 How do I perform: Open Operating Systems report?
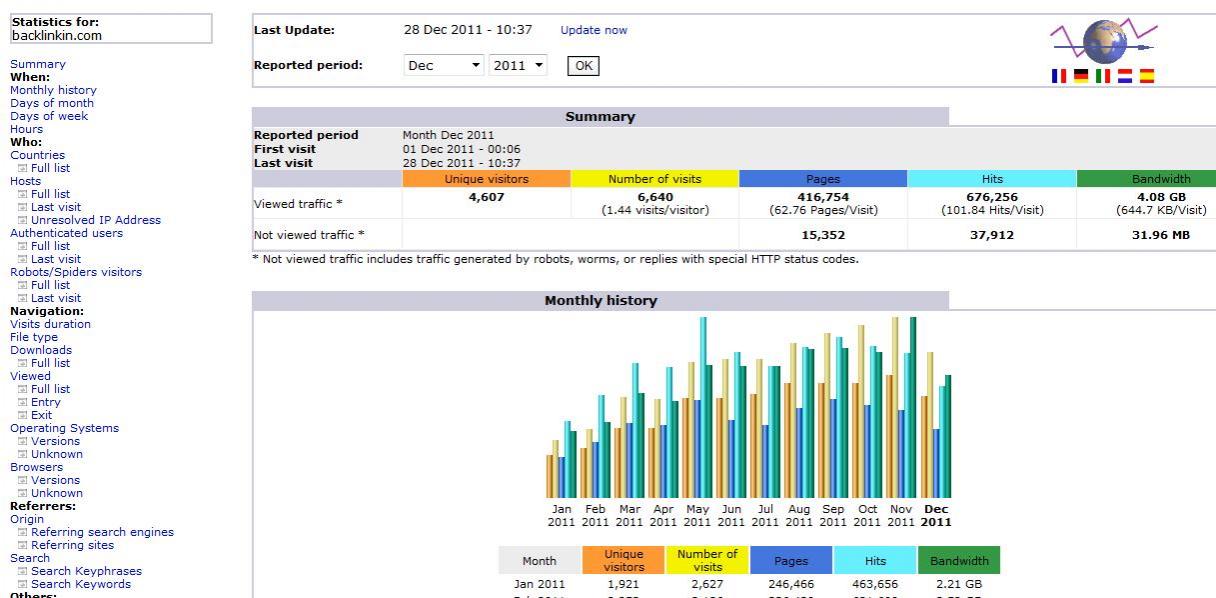[64, 428]
